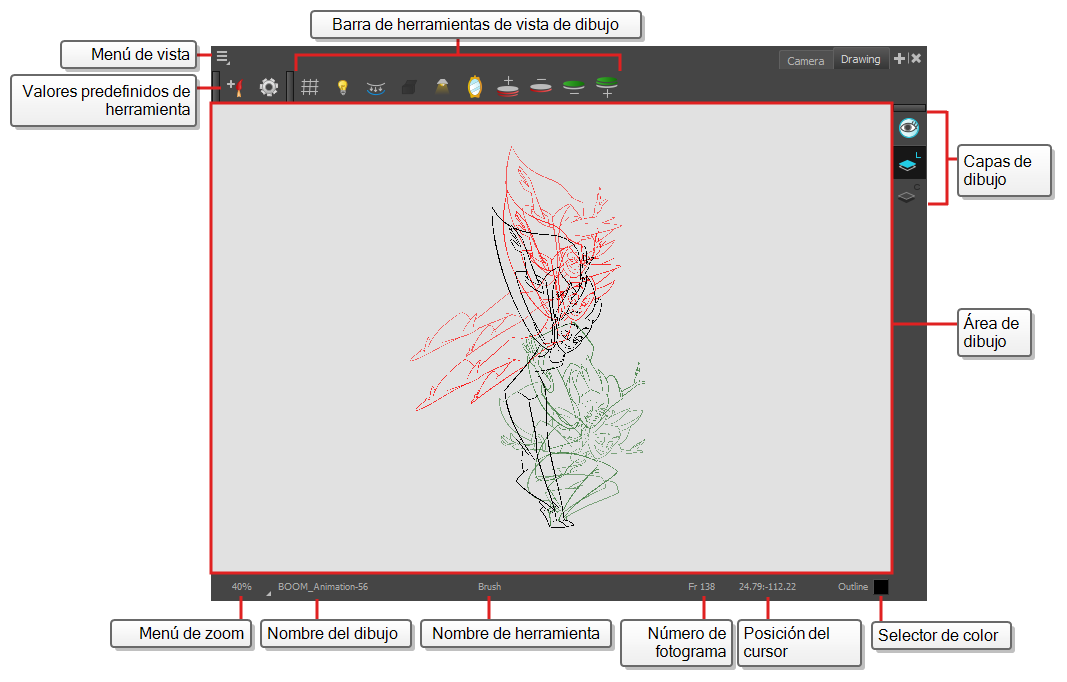Viewport: 1067px width, 682px height.
Task: Toggle the grid display icon
Action: click(310, 88)
